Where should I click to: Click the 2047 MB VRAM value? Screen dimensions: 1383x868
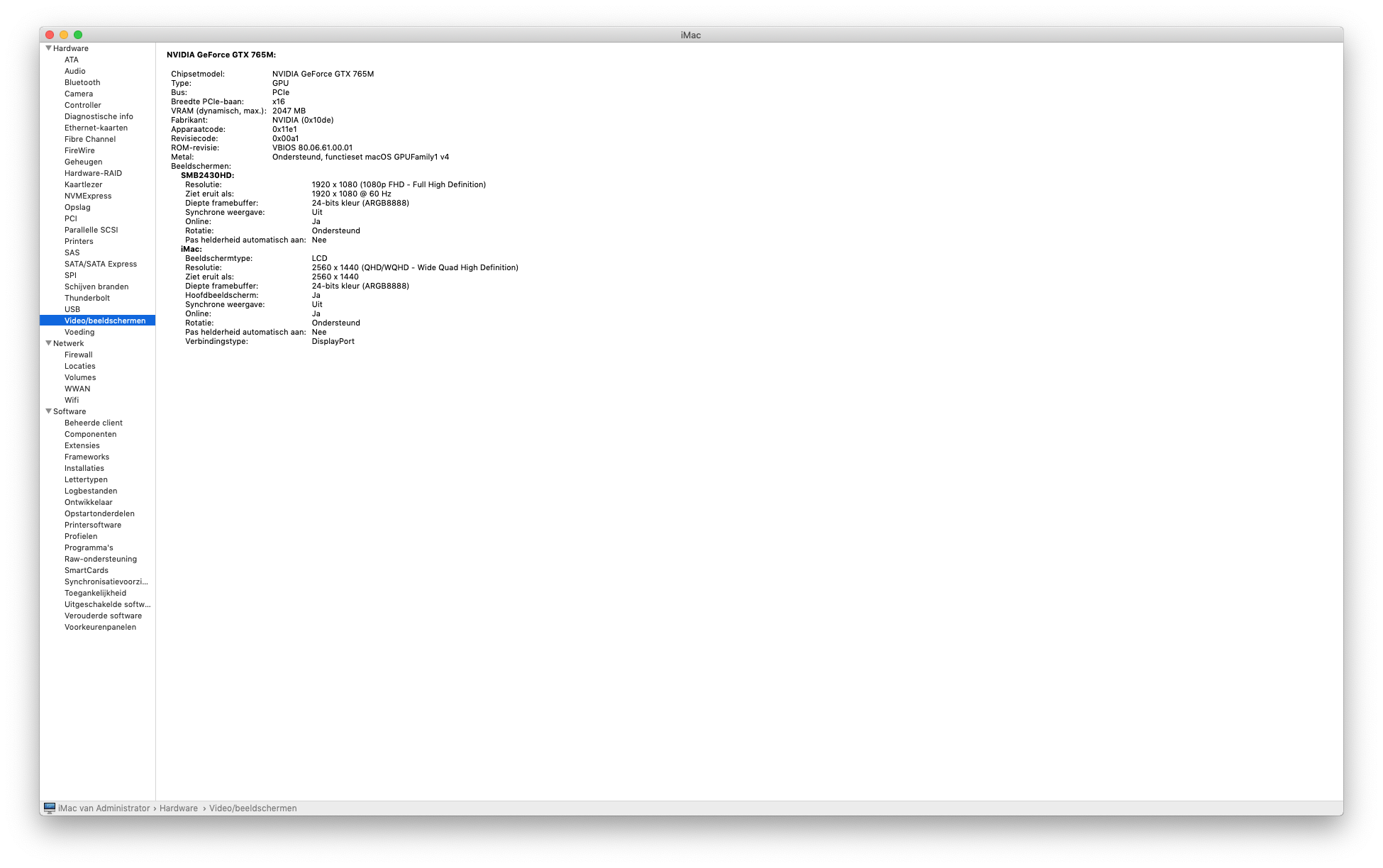click(x=289, y=111)
